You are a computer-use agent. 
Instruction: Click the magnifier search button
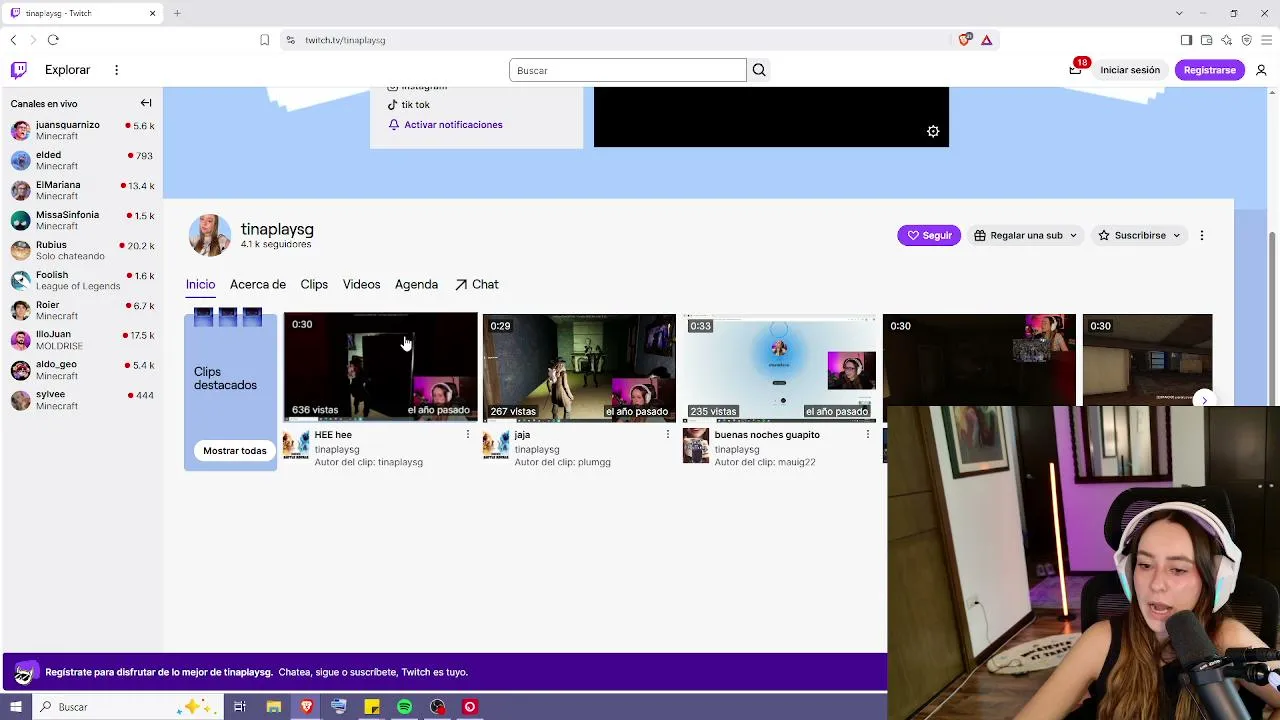[759, 70]
